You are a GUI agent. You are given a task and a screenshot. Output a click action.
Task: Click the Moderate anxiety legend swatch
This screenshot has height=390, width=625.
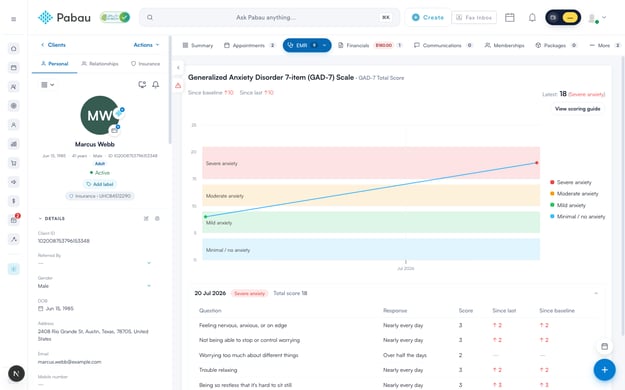tap(552, 194)
